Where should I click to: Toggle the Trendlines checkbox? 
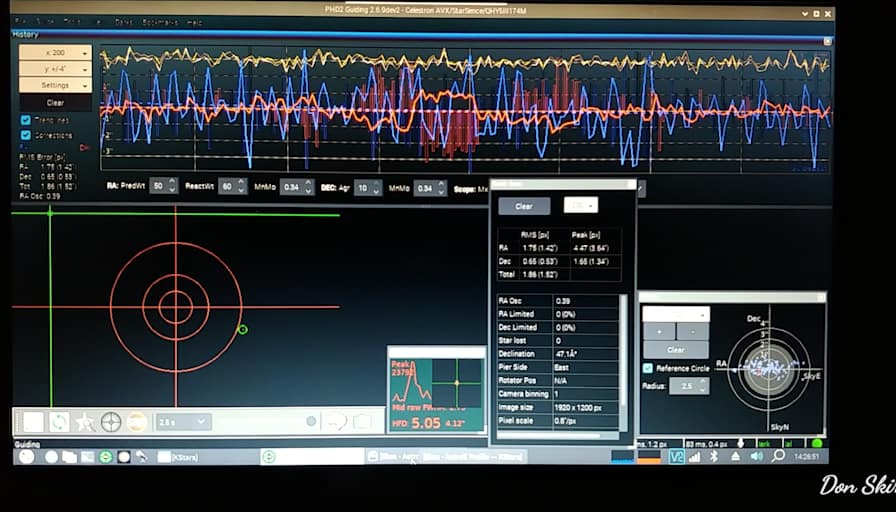click(x=26, y=120)
